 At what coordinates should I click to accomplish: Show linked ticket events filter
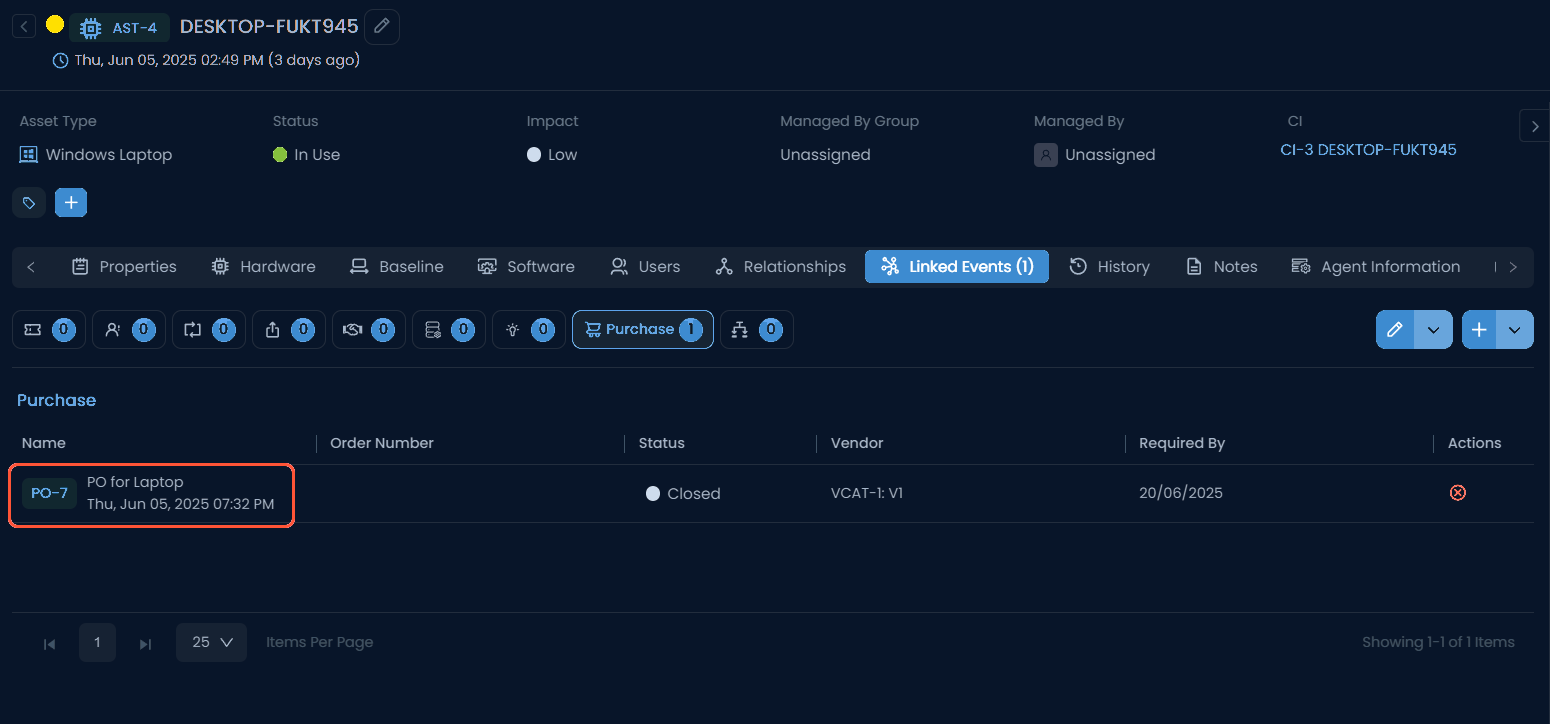49,329
